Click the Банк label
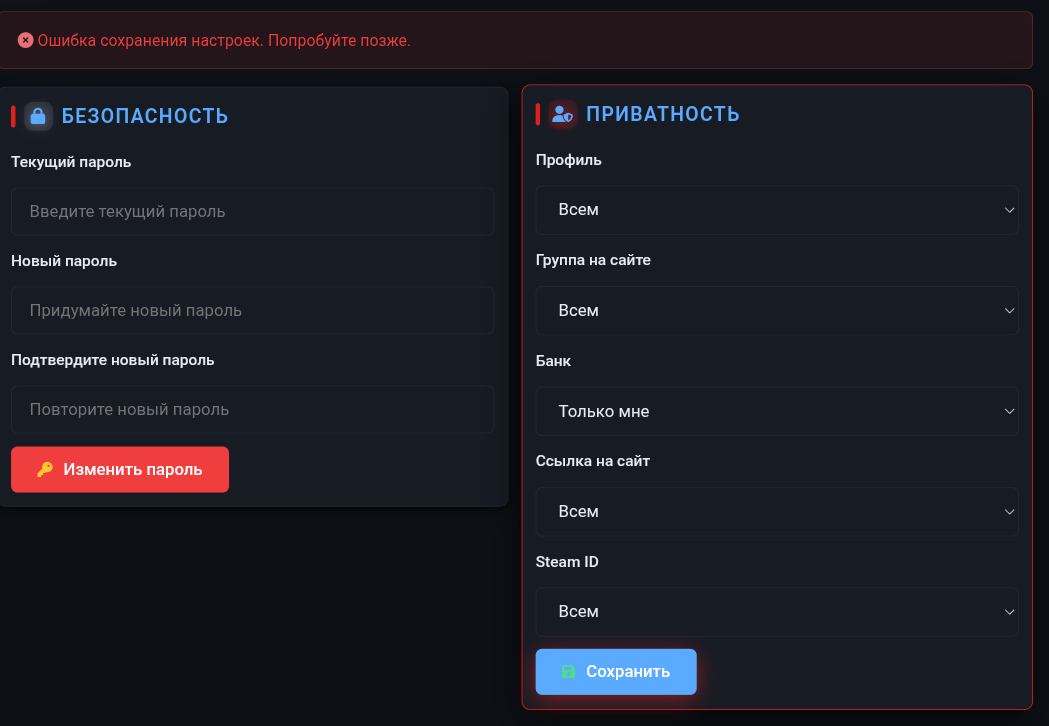 tap(553, 361)
